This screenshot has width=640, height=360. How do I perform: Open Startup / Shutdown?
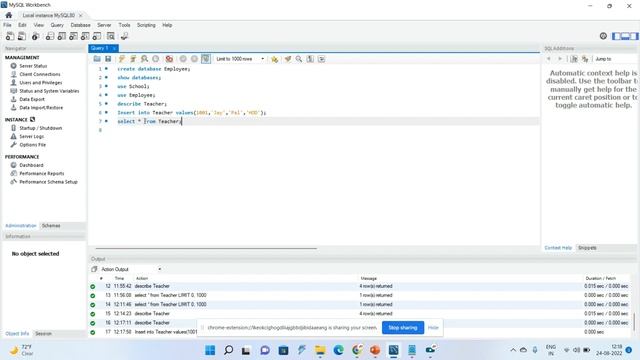tap(40, 128)
